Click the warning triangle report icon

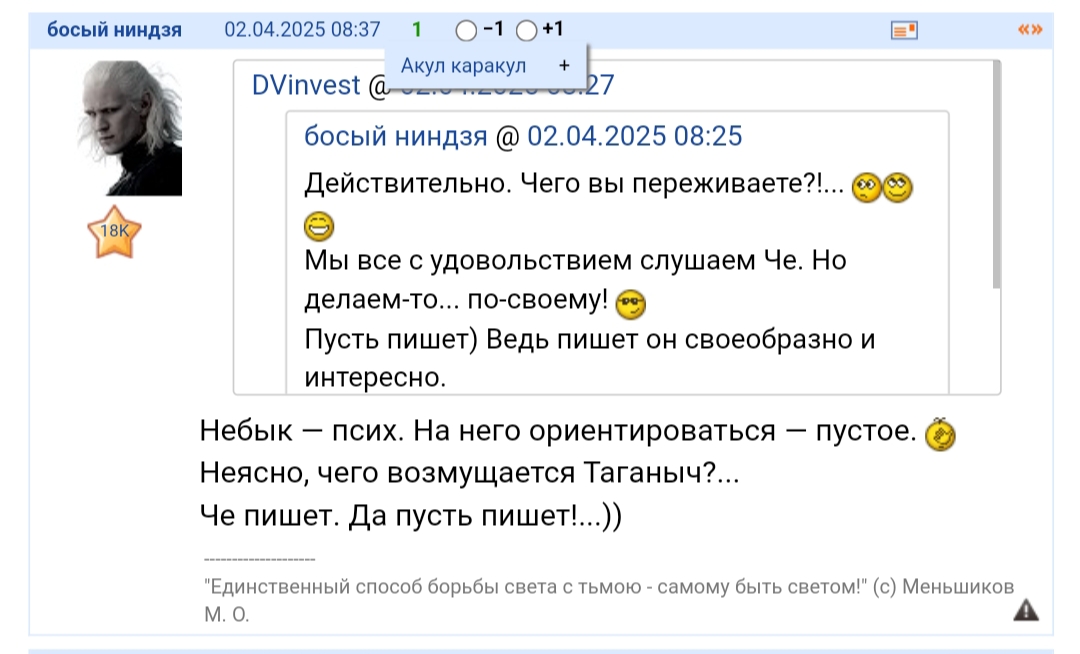tap(1026, 610)
